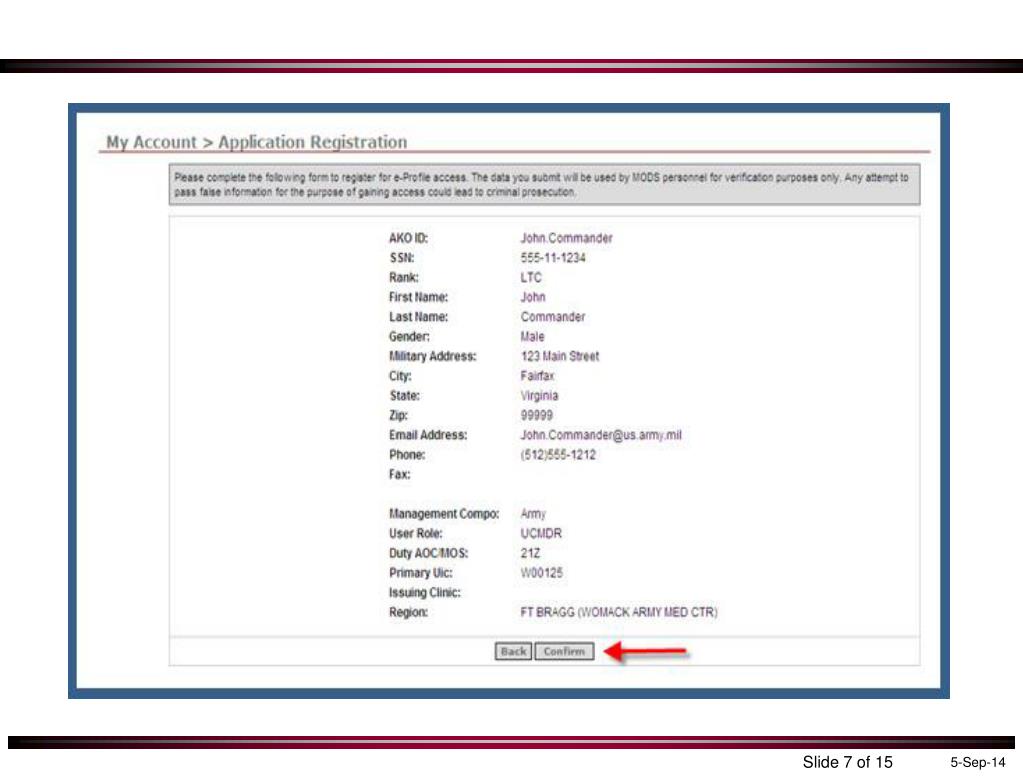Screen dimensions: 1023x780
Task: Click the City value Fairfax
Action: (x=537, y=376)
